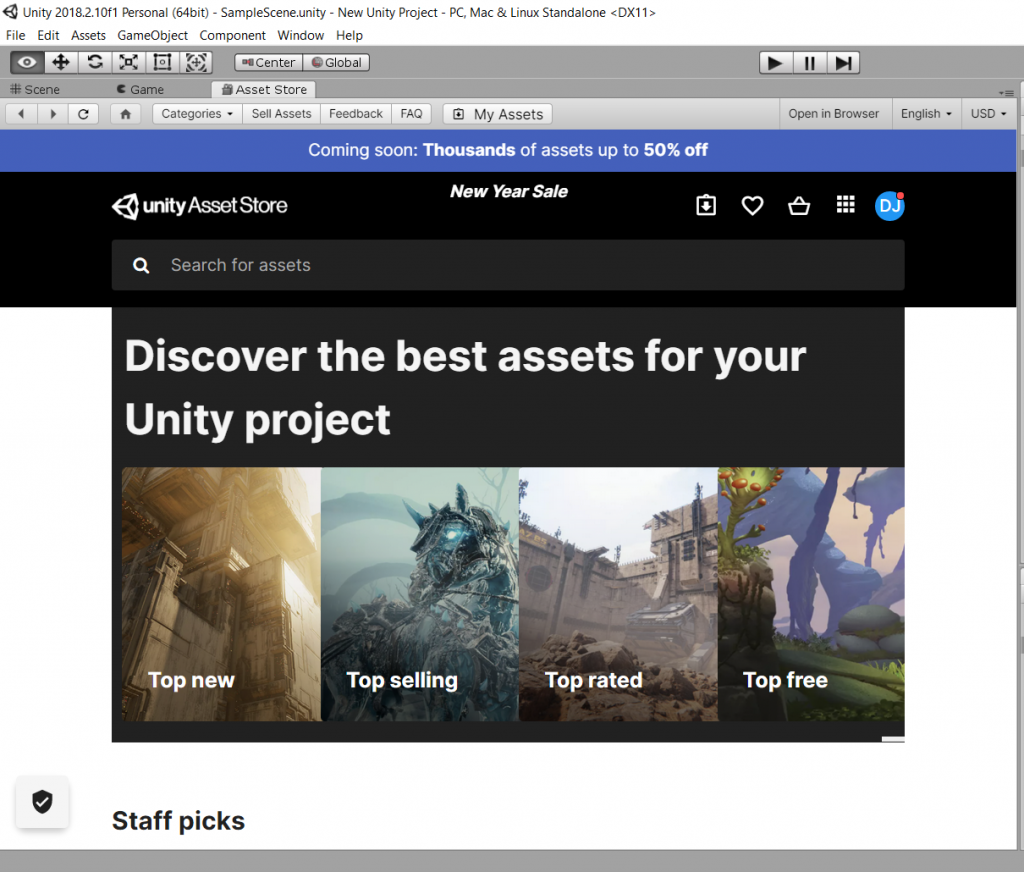
Task: Step forward one frame
Action: tap(843, 63)
